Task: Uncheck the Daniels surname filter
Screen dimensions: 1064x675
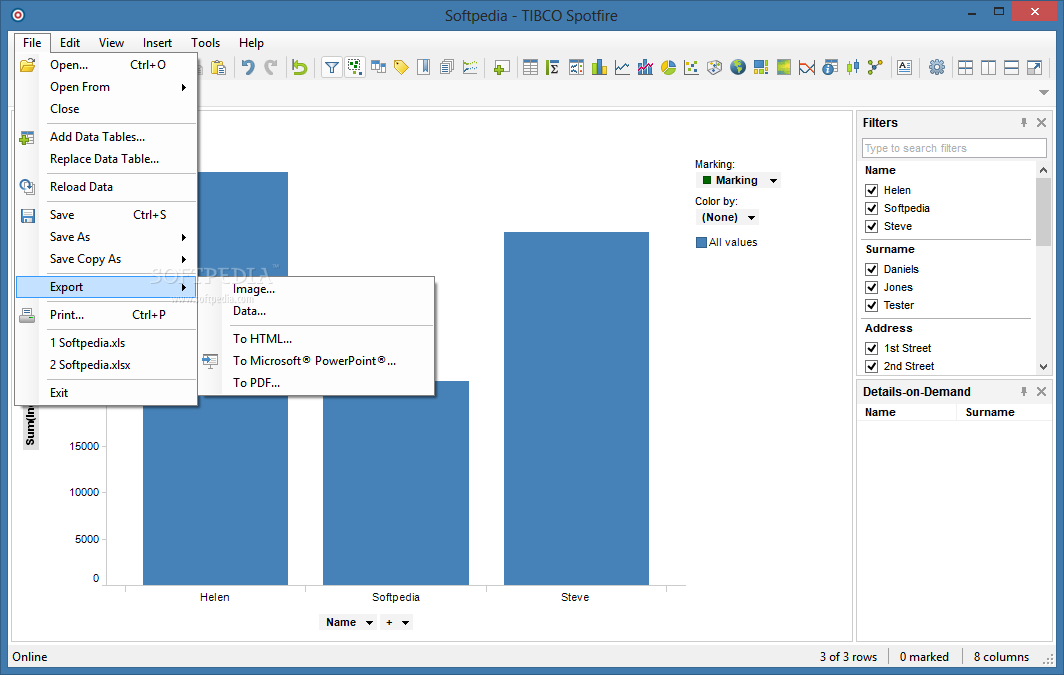Action: pos(872,269)
